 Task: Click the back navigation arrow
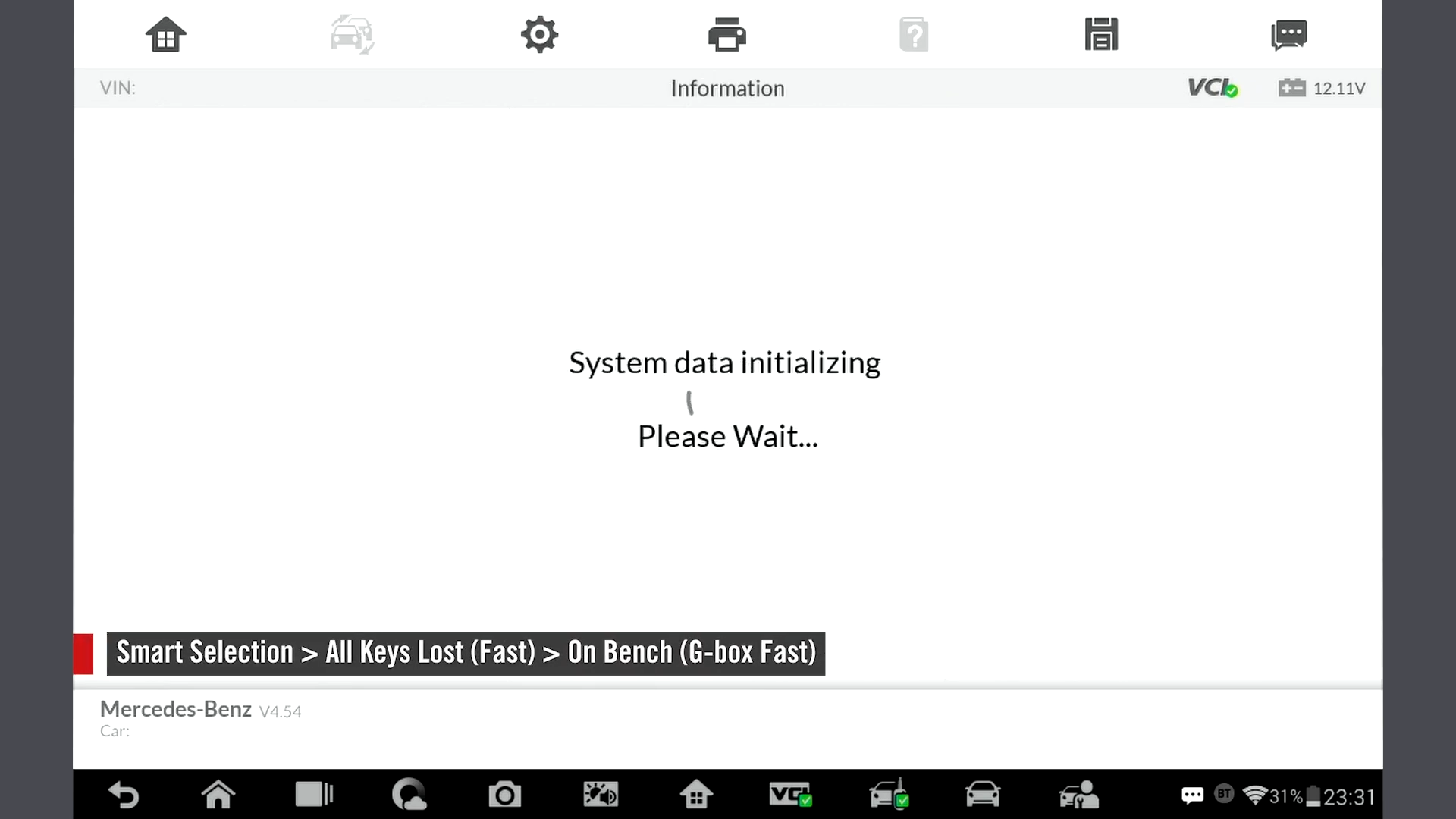pos(123,795)
